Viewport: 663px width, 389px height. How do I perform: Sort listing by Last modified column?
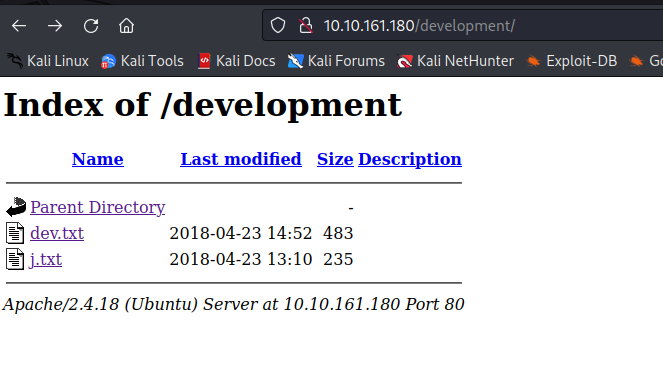click(241, 159)
